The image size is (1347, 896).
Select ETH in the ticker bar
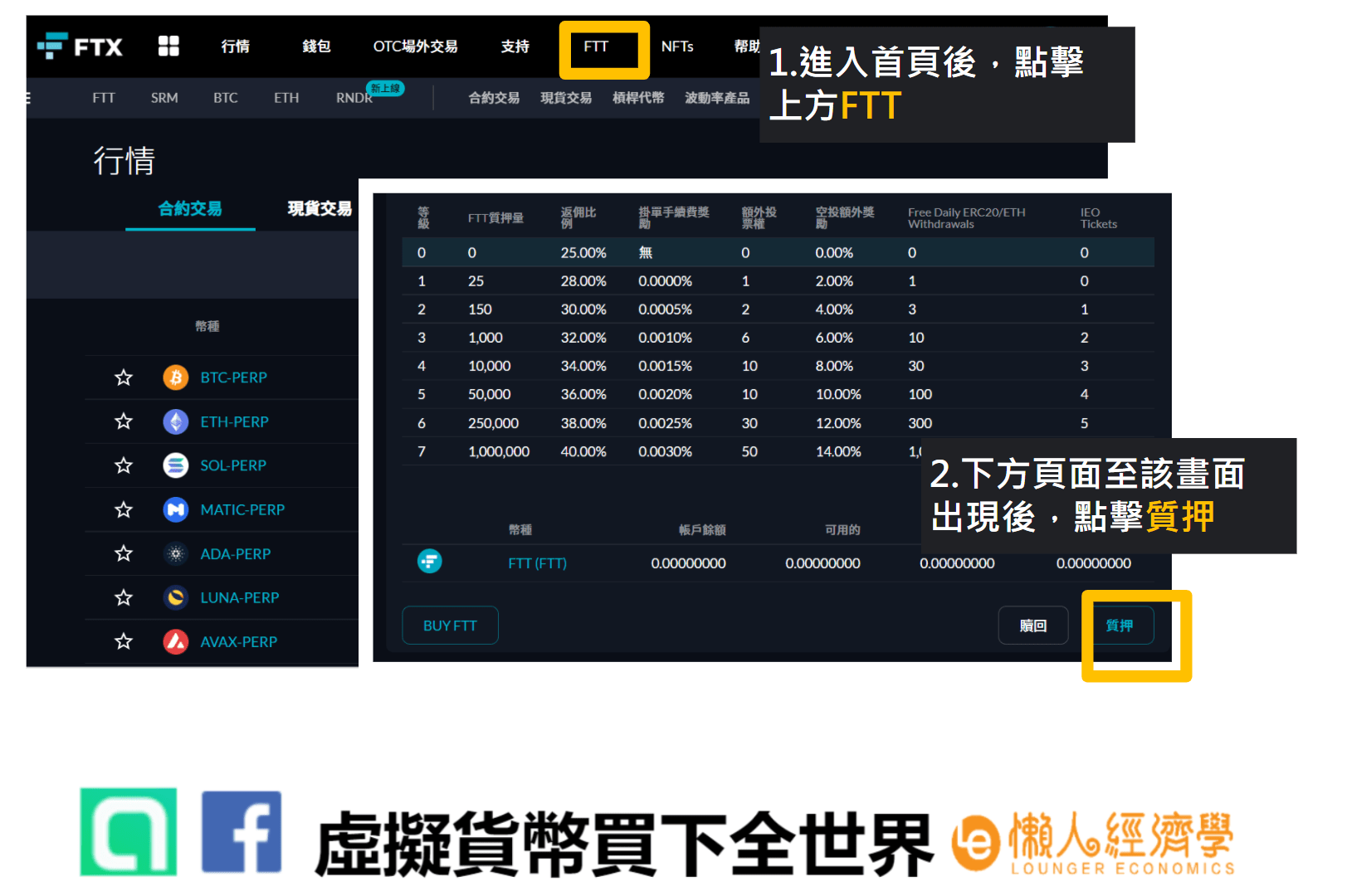click(x=286, y=98)
